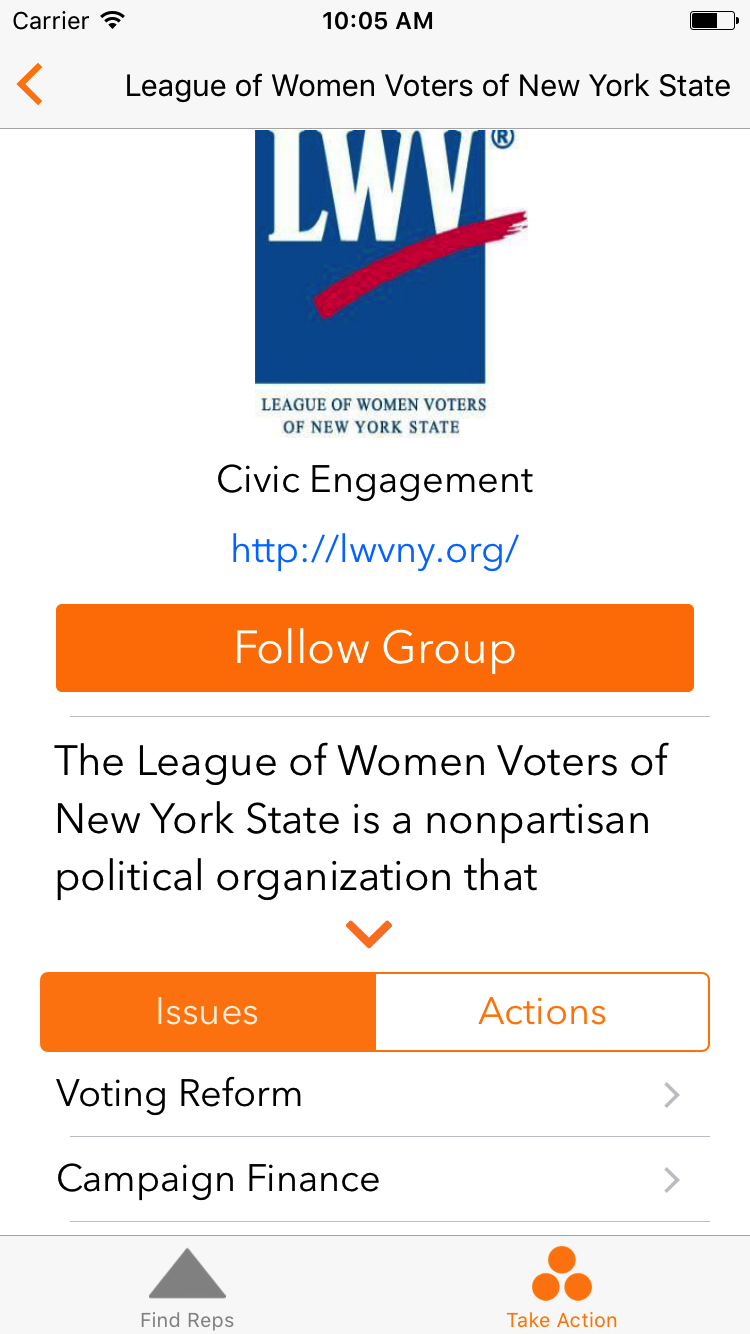Tap the Find Reps triangle icon
750x1334 pixels.
[x=187, y=1274]
